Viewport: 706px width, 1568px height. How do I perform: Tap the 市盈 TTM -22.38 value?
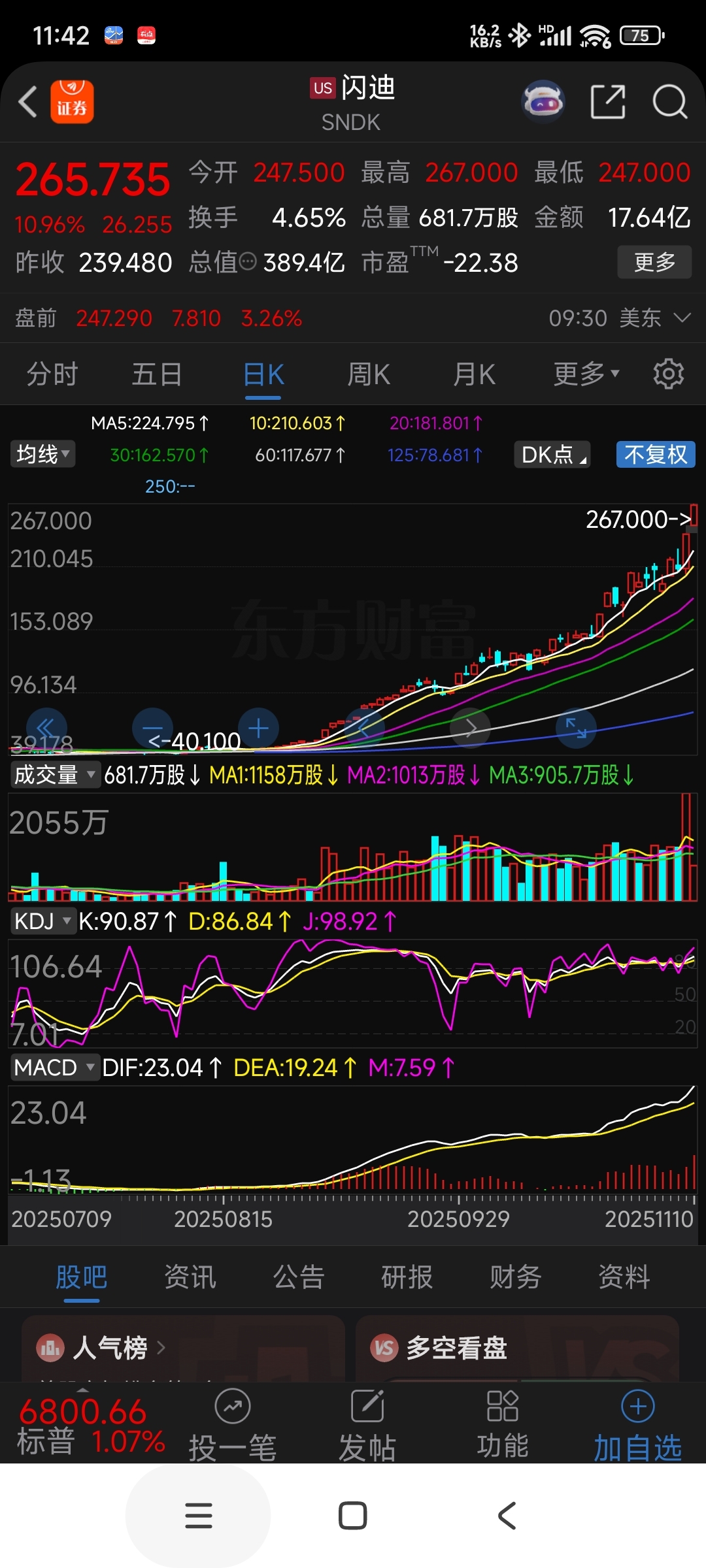click(440, 262)
